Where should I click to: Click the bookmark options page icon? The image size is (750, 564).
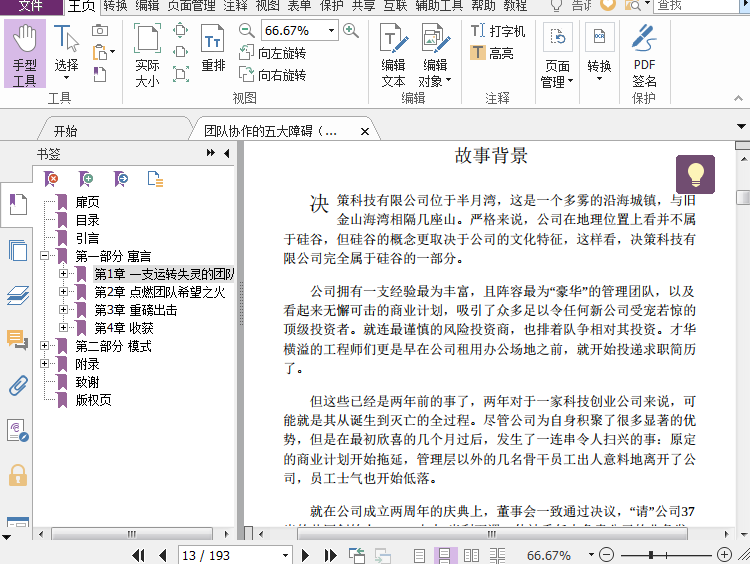tap(155, 179)
